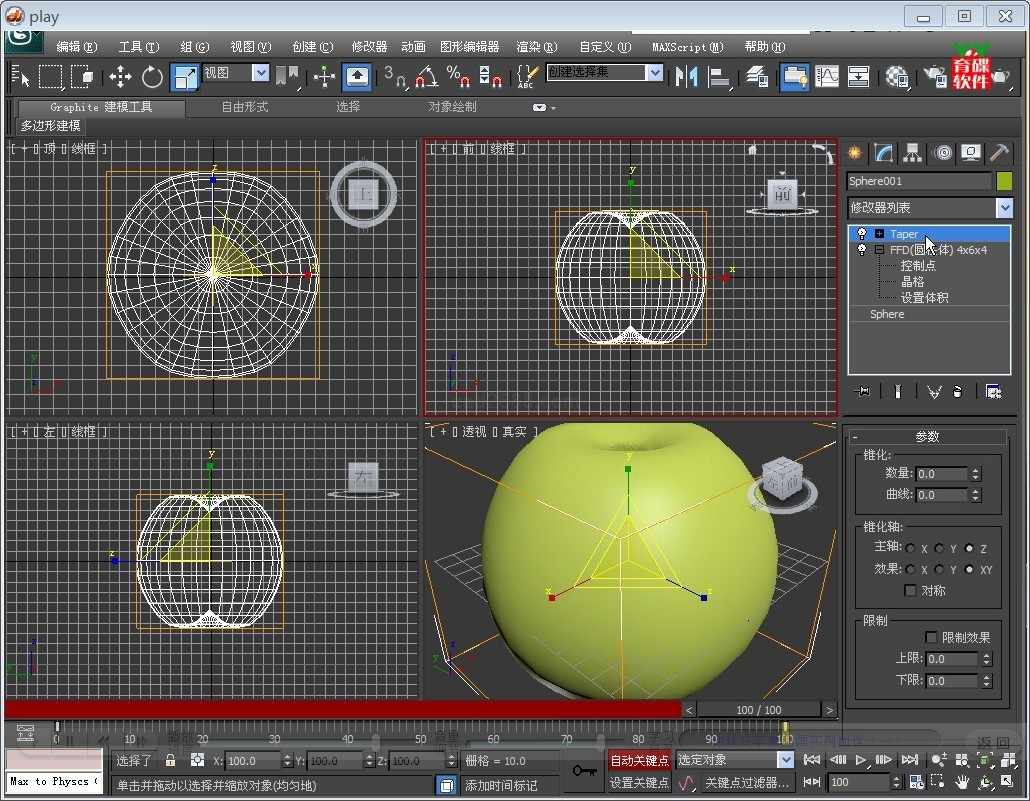
Task: Enable the 限制效果 (Limit Effect) checkbox
Action: click(x=932, y=637)
